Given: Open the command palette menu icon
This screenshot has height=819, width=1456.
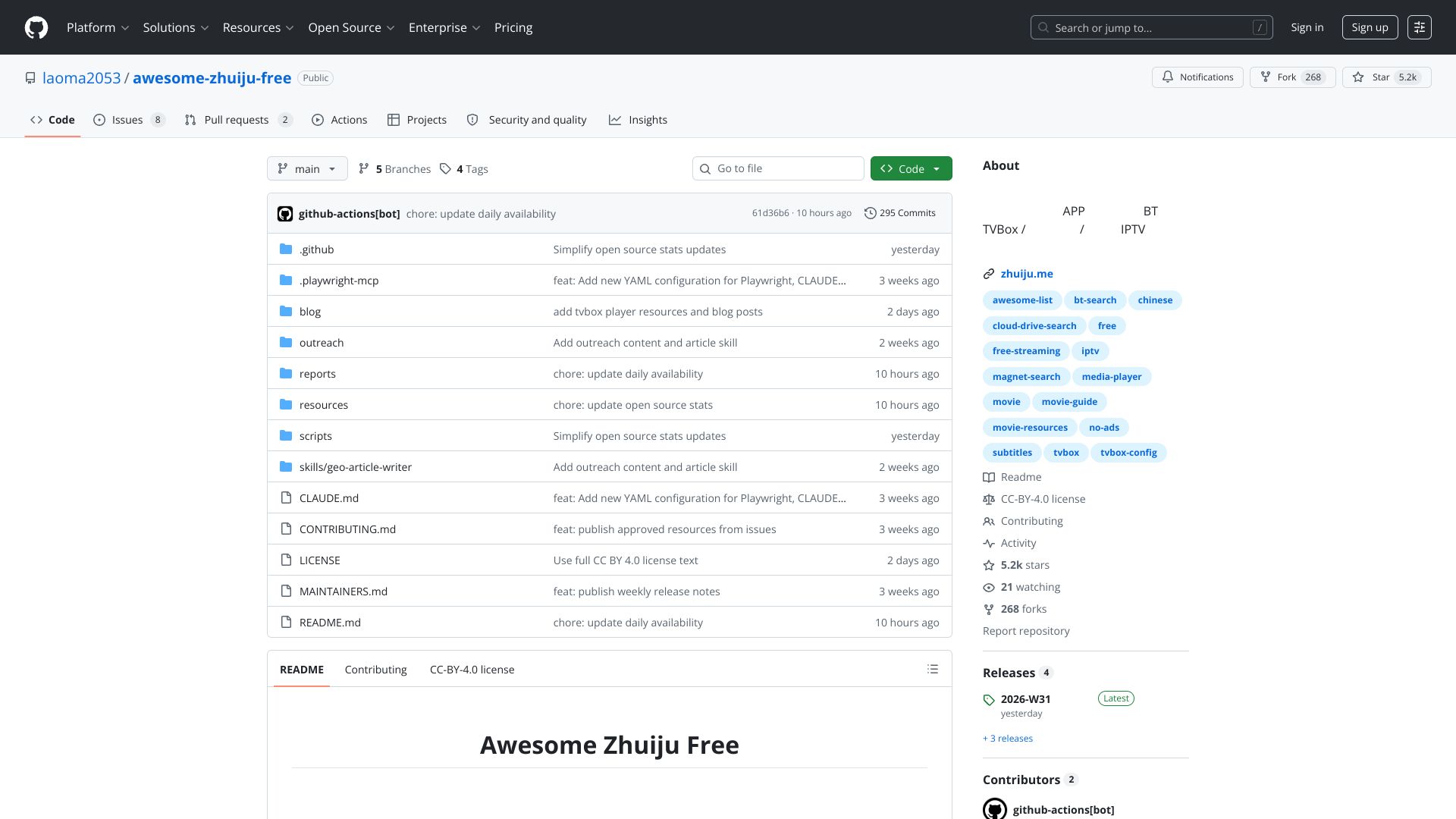Looking at the screenshot, I should tap(1420, 27).
